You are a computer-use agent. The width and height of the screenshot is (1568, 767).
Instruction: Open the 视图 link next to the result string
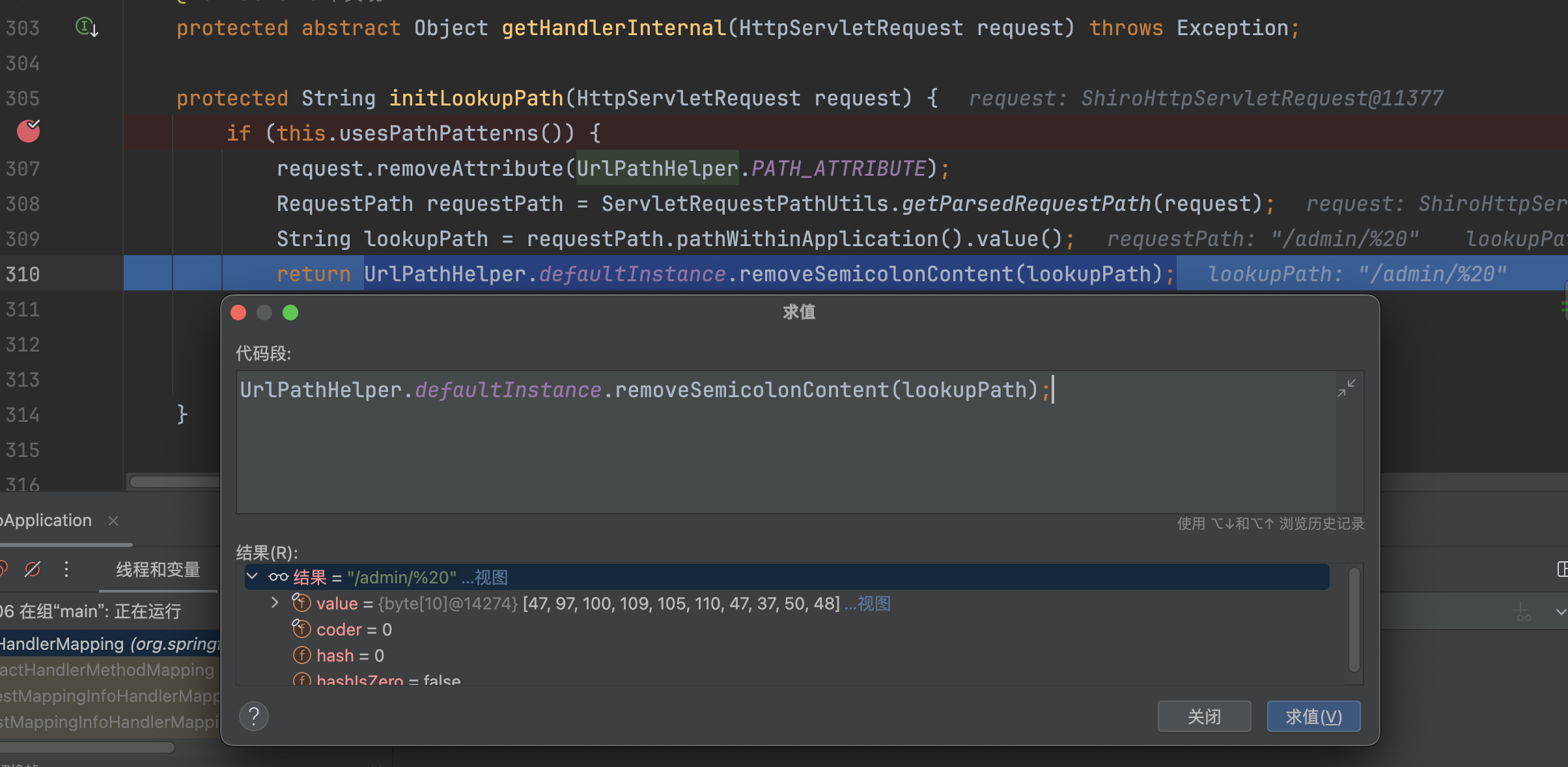click(x=490, y=577)
